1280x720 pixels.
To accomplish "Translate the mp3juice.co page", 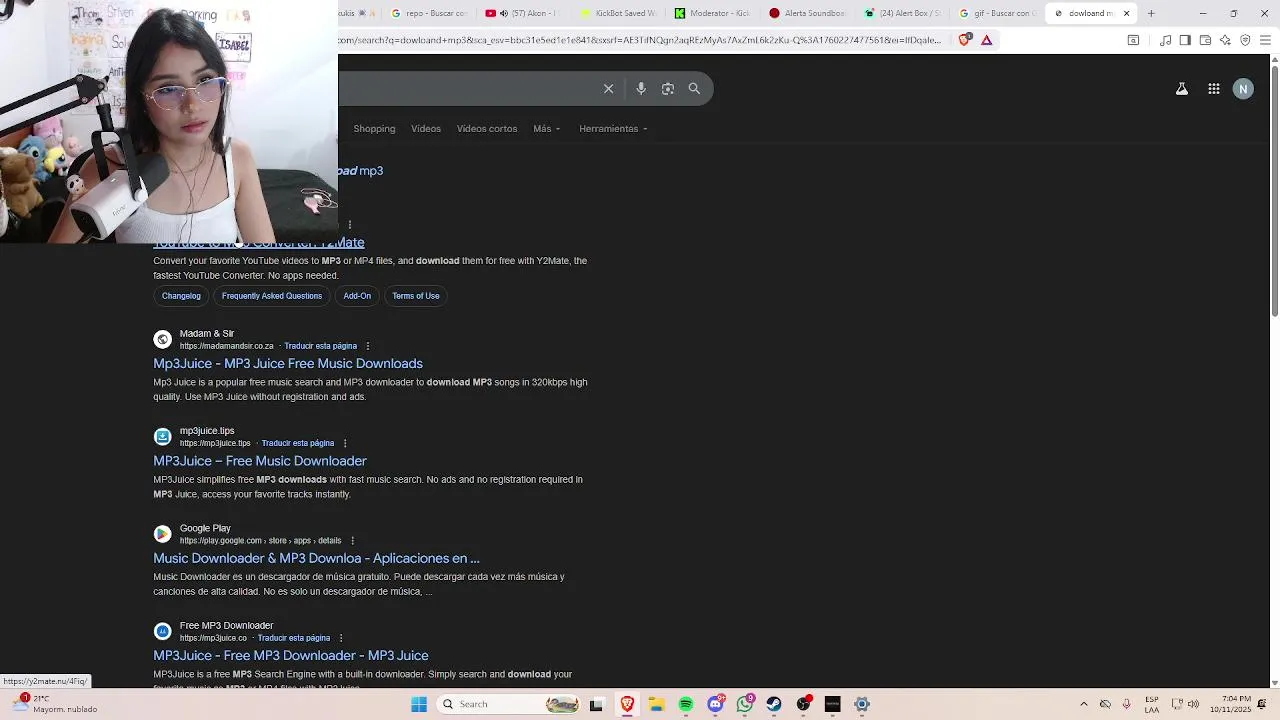I will (x=294, y=638).
